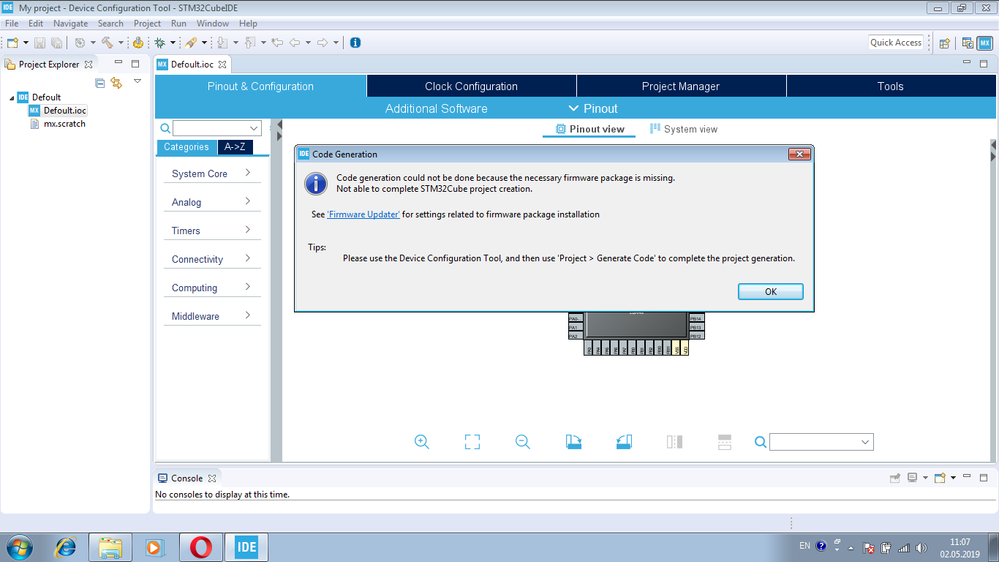The height and width of the screenshot is (562, 999).
Task: Open the Project menu
Action: click(147, 24)
